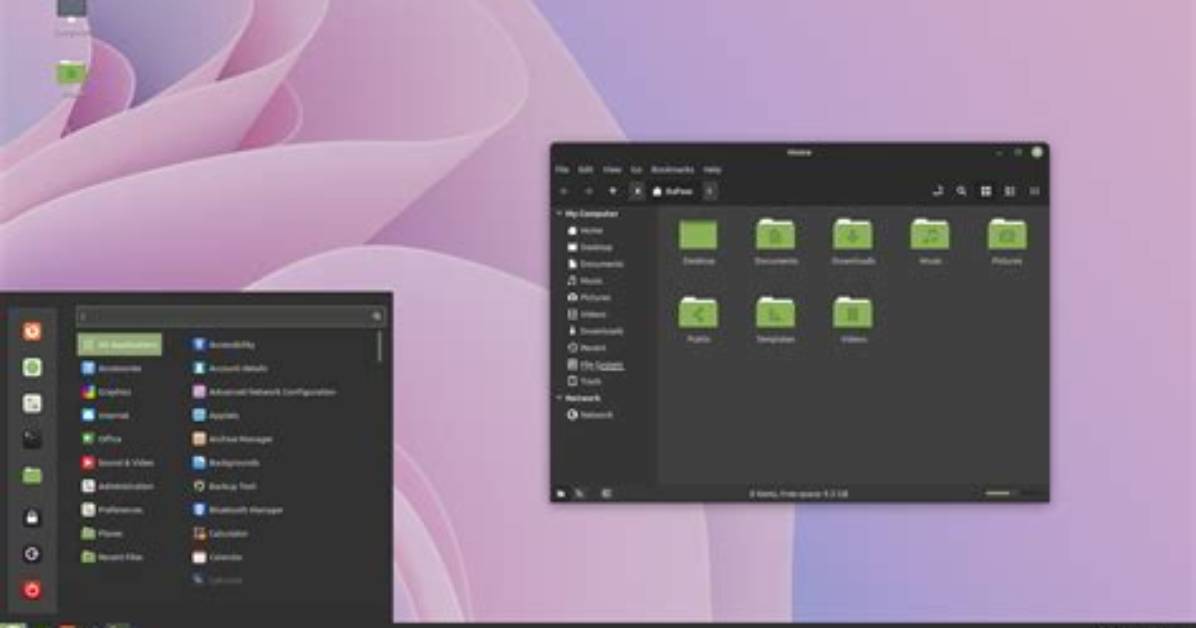The image size is (1196, 628).
Task: Launch Applets from the application list
Action: pos(216,416)
